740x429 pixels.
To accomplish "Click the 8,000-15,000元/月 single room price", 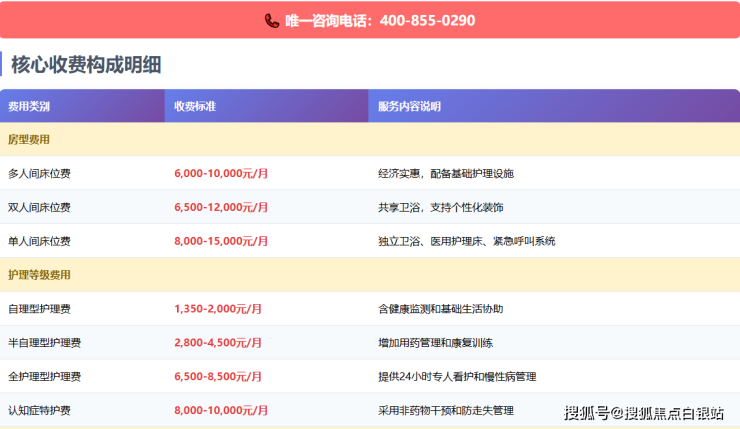I will (221, 241).
